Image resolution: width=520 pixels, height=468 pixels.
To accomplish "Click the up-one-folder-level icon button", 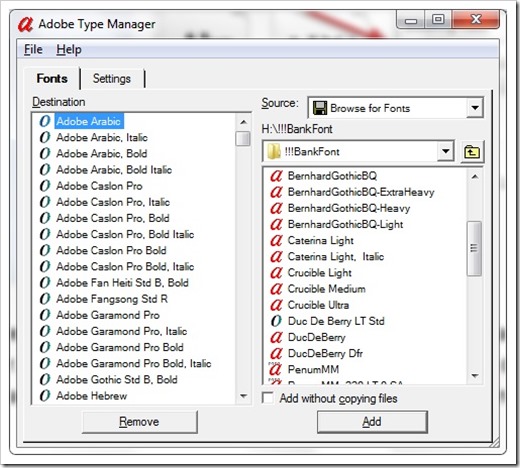I will [472, 152].
